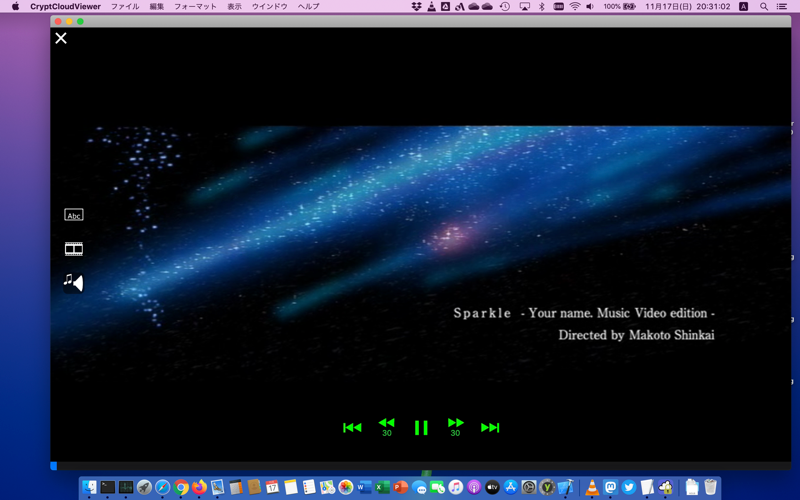Open the ヘルプ menu
Screen dimensions: 800x500
tap(309, 7)
